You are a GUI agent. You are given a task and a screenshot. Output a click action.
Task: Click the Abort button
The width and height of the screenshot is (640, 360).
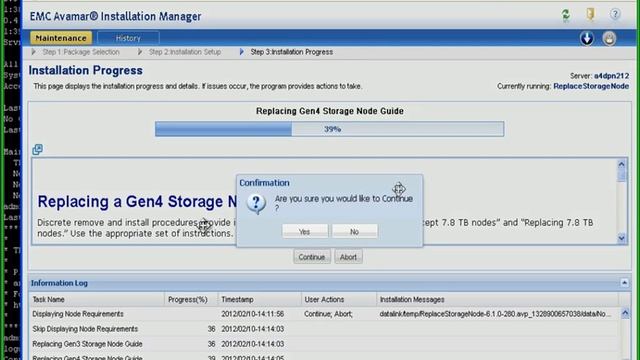point(348,257)
